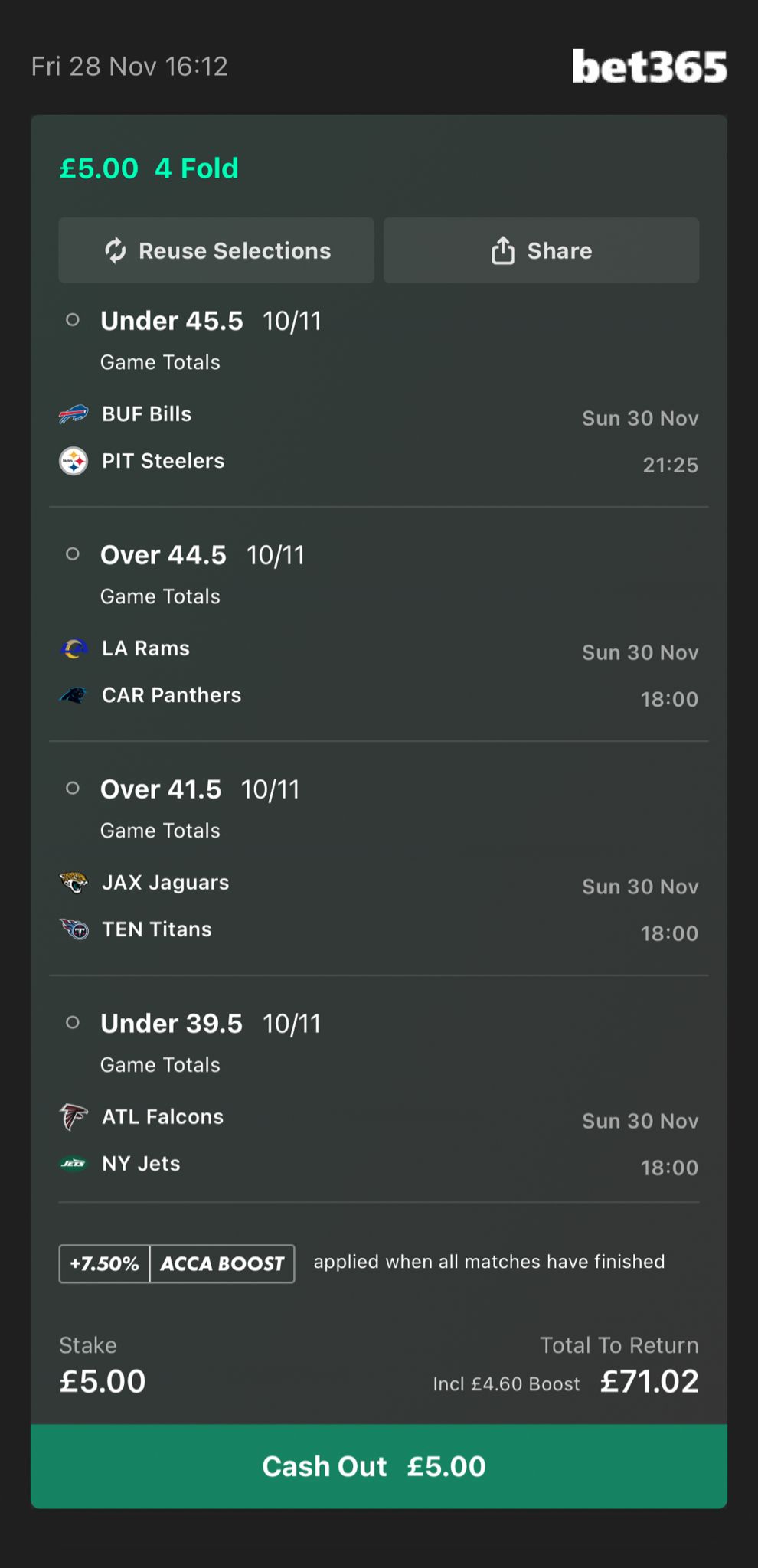Select the £5.00 4 Fold heading
This screenshot has height=1568, width=758.
(149, 168)
